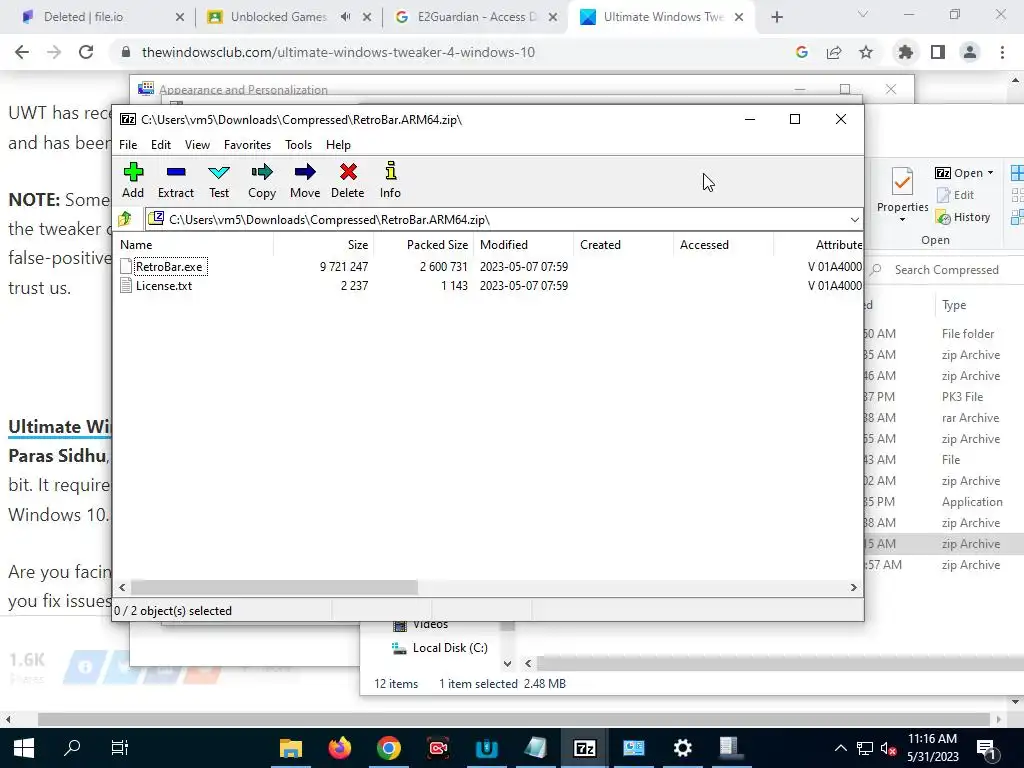The width and height of the screenshot is (1024, 768).
Task: Open the Help menu
Action: (x=338, y=145)
